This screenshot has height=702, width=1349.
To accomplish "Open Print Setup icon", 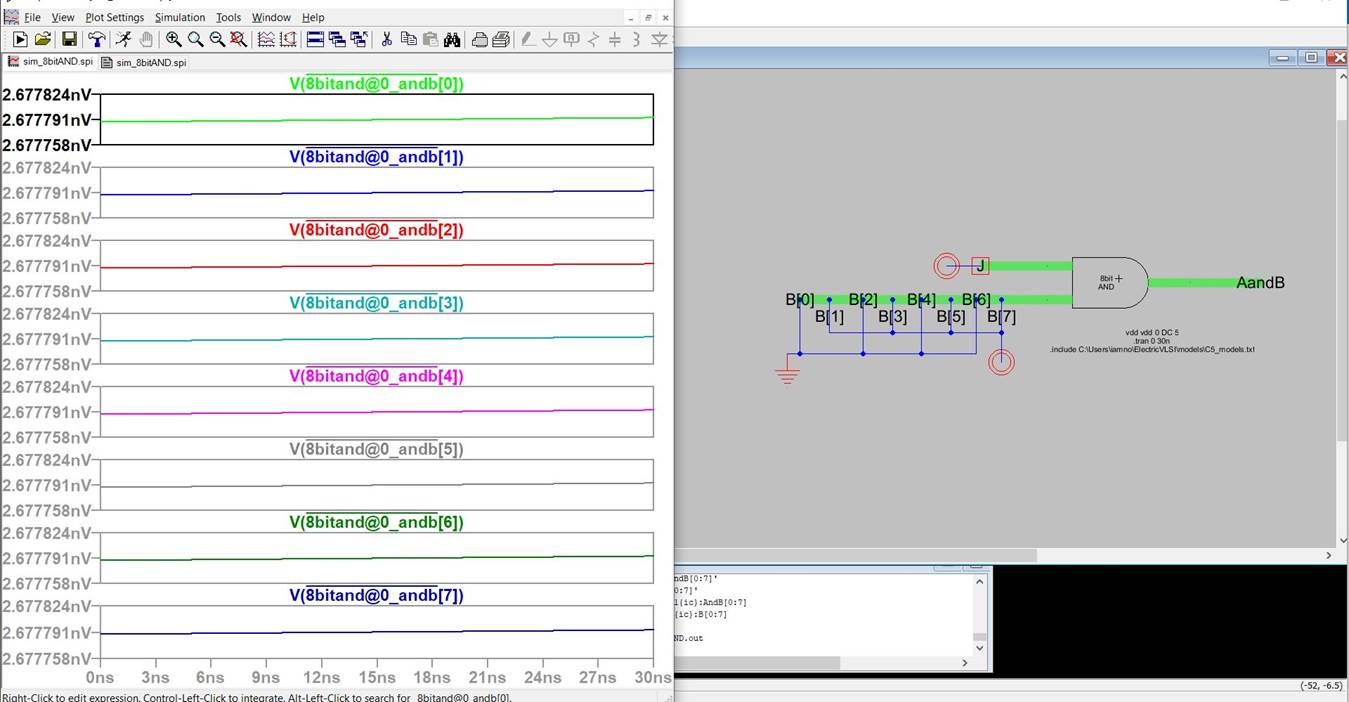I will click(480, 39).
